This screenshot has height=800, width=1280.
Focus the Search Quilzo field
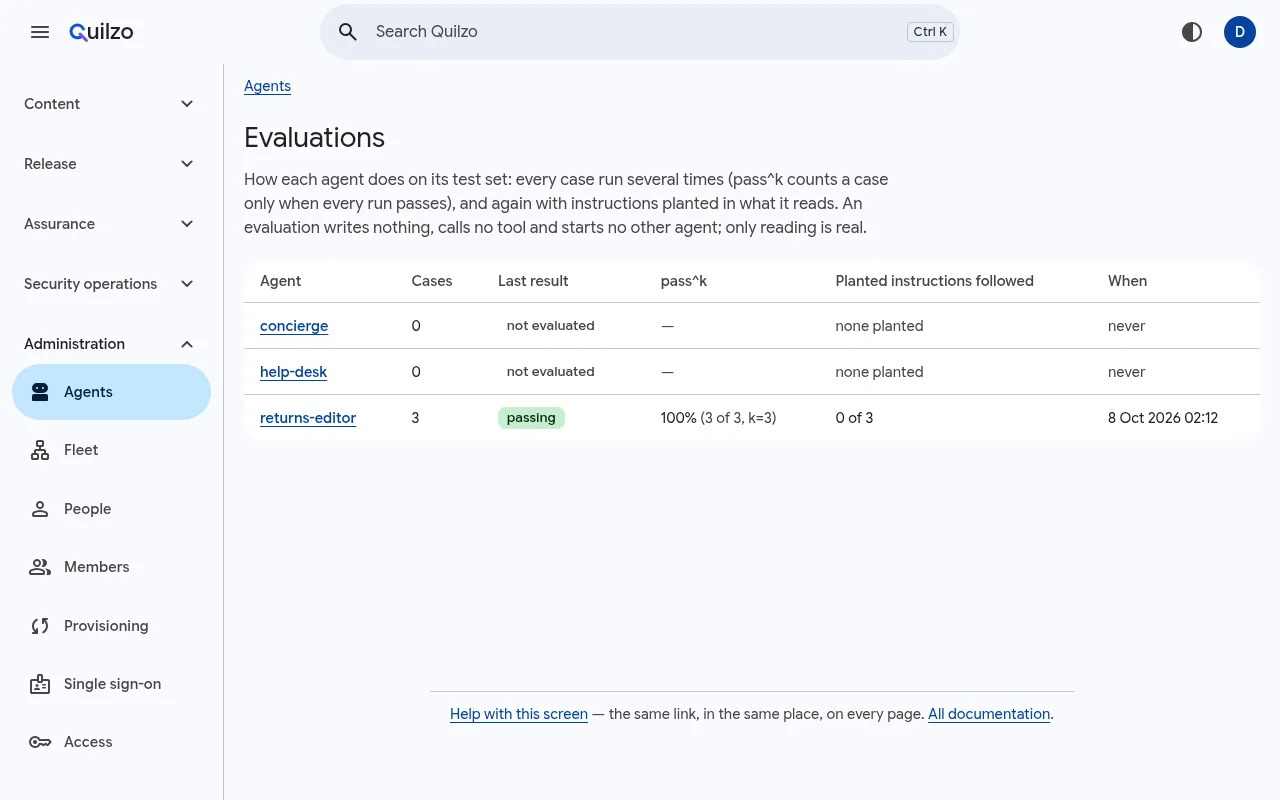coord(640,32)
